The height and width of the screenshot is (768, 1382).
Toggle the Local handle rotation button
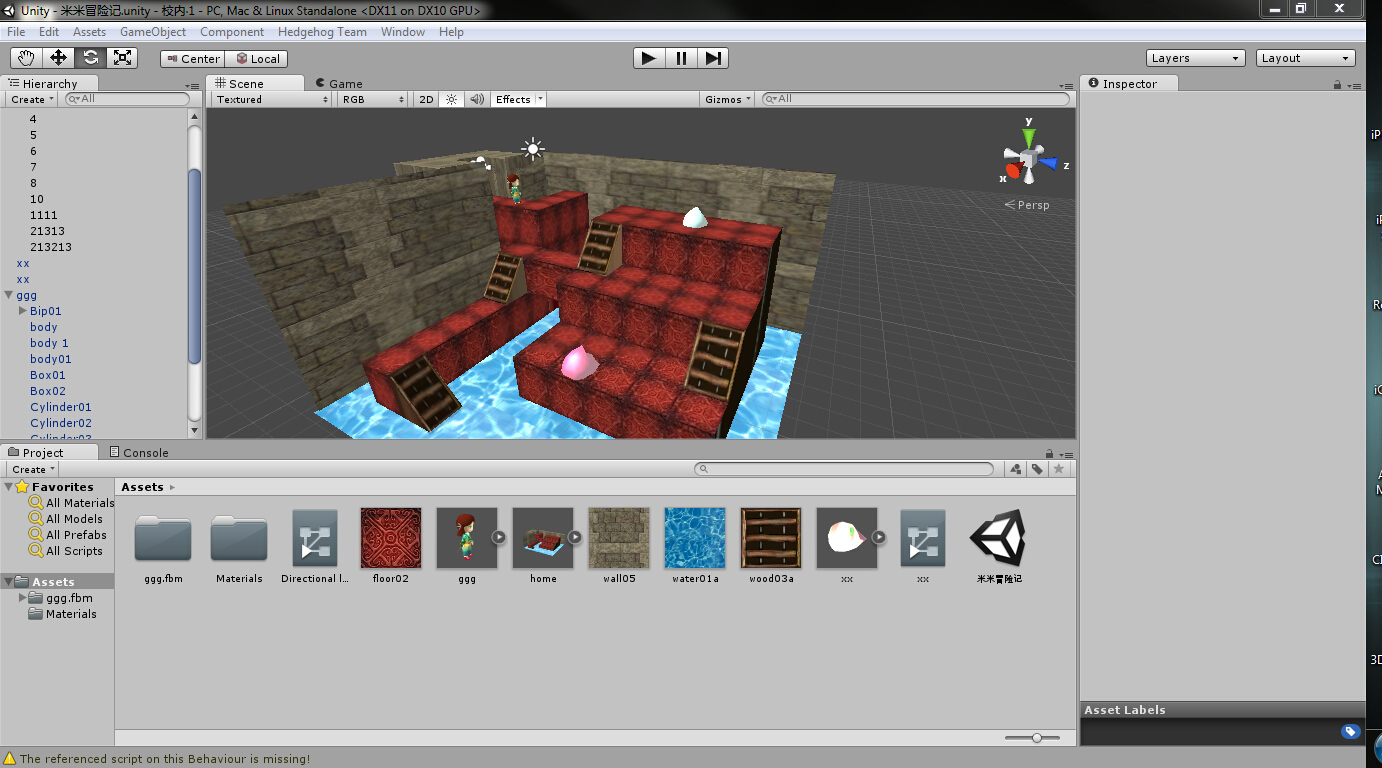coord(257,59)
